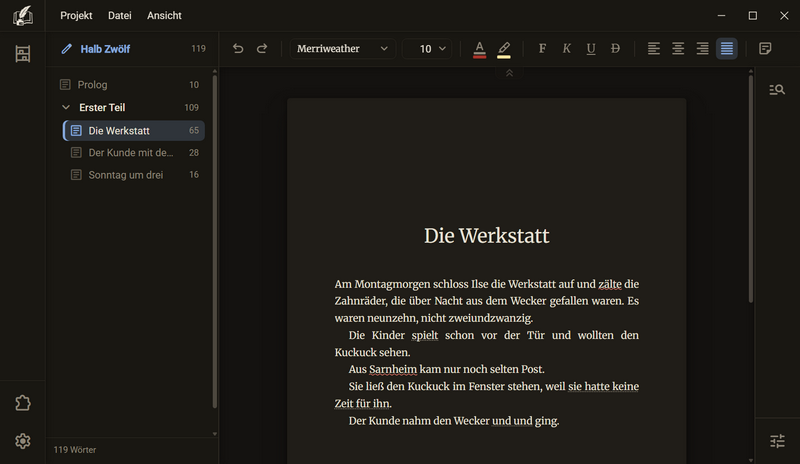800x464 pixels.
Task: Open the Merriweather font dropdown
Action: point(343,48)
